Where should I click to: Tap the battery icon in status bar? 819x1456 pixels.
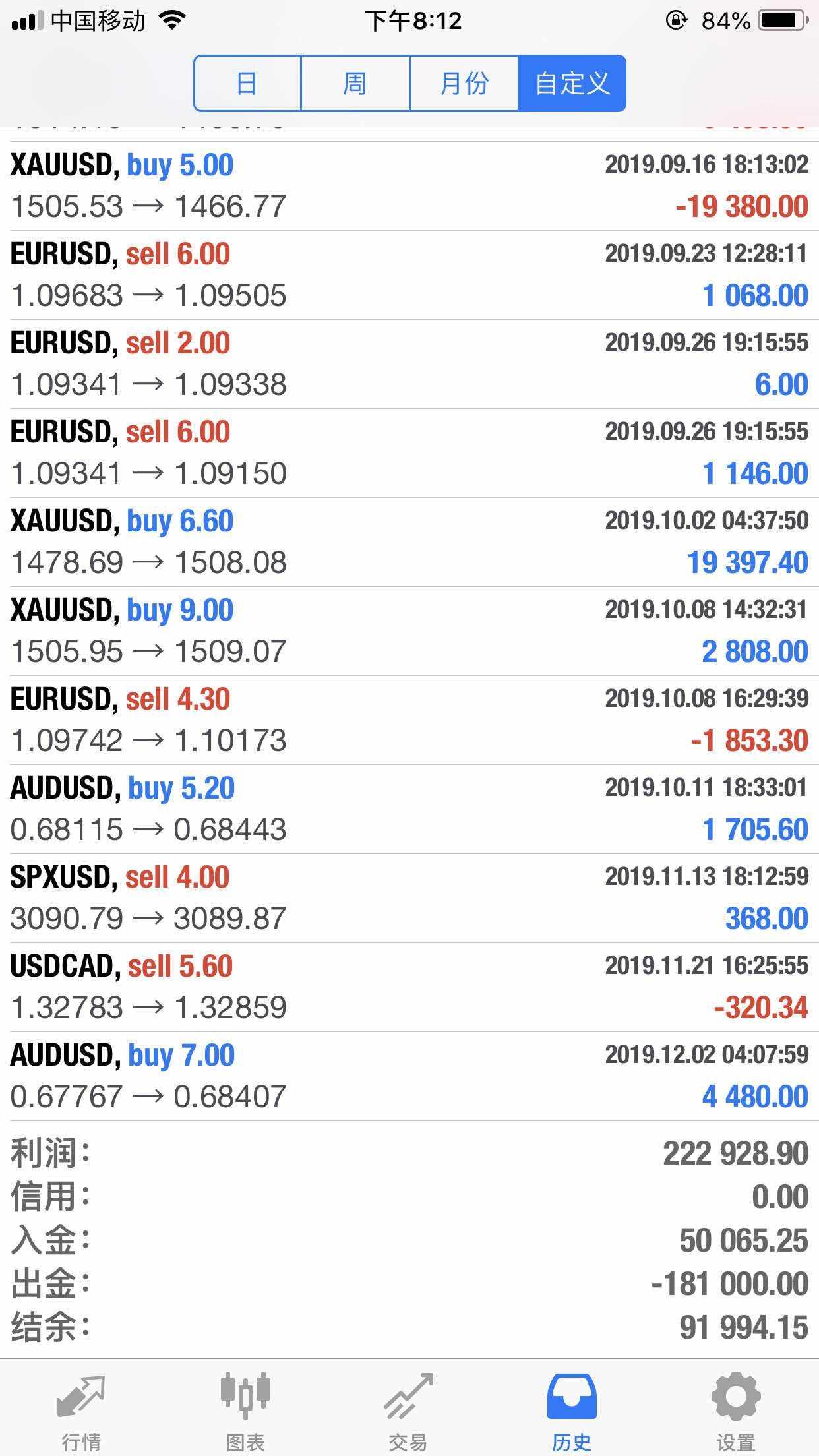point(783,21)
